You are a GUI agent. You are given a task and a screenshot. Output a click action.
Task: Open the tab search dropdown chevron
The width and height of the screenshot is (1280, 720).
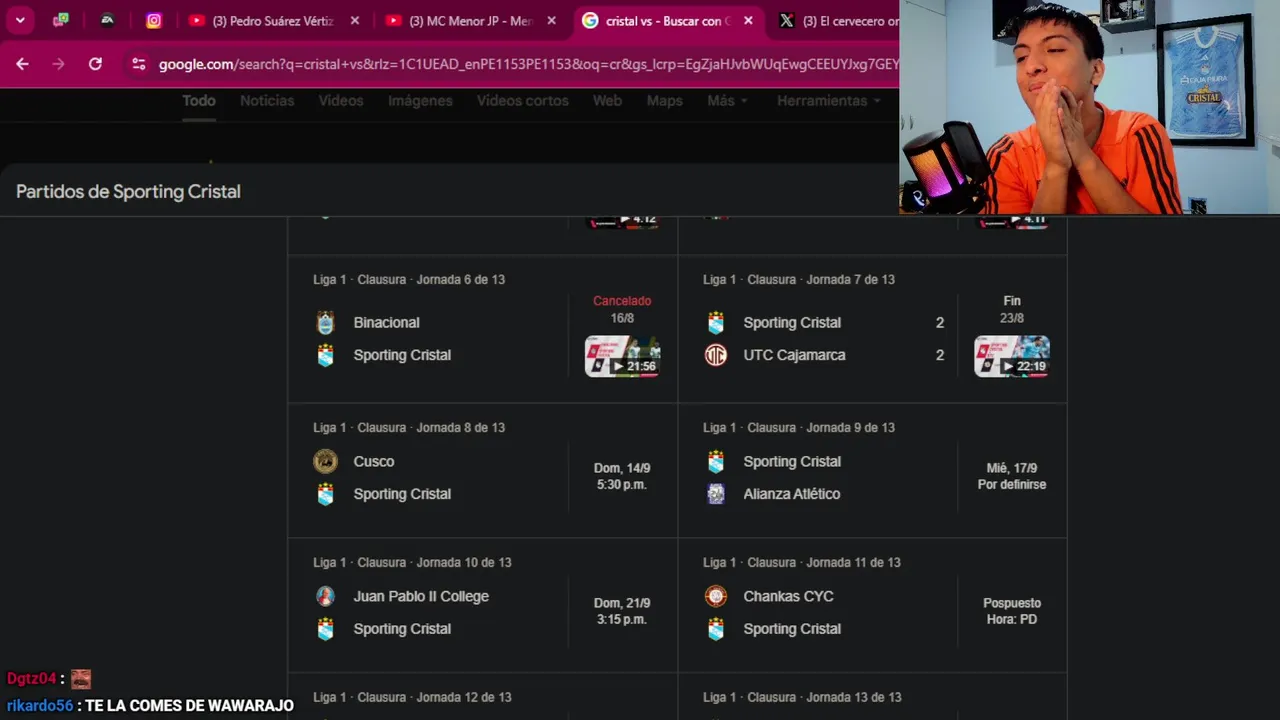[x=20, y=20]
